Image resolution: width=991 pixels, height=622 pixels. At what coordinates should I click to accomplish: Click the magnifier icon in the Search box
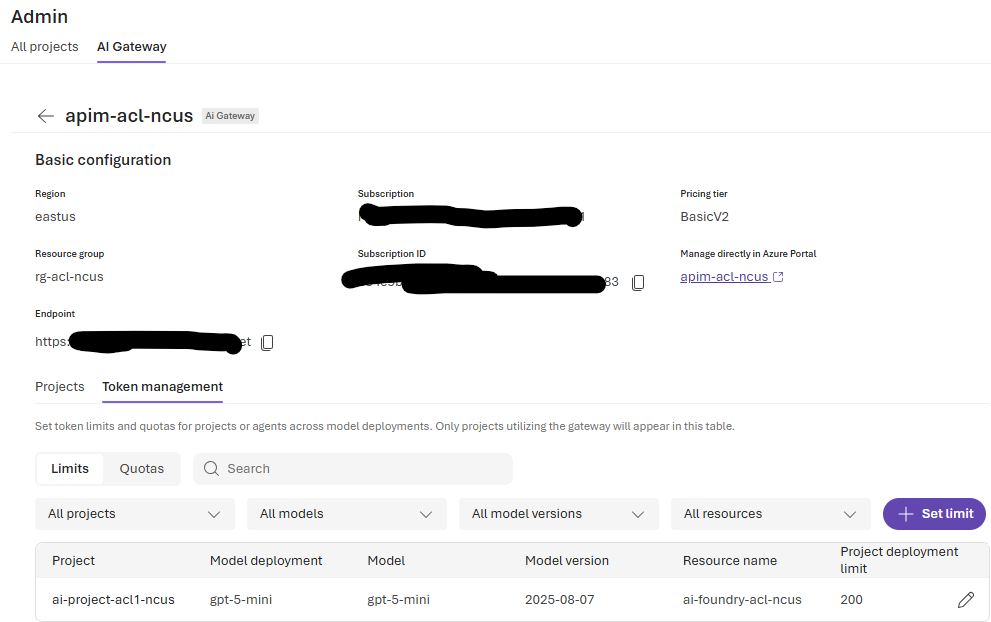click(x=211, y=468)
